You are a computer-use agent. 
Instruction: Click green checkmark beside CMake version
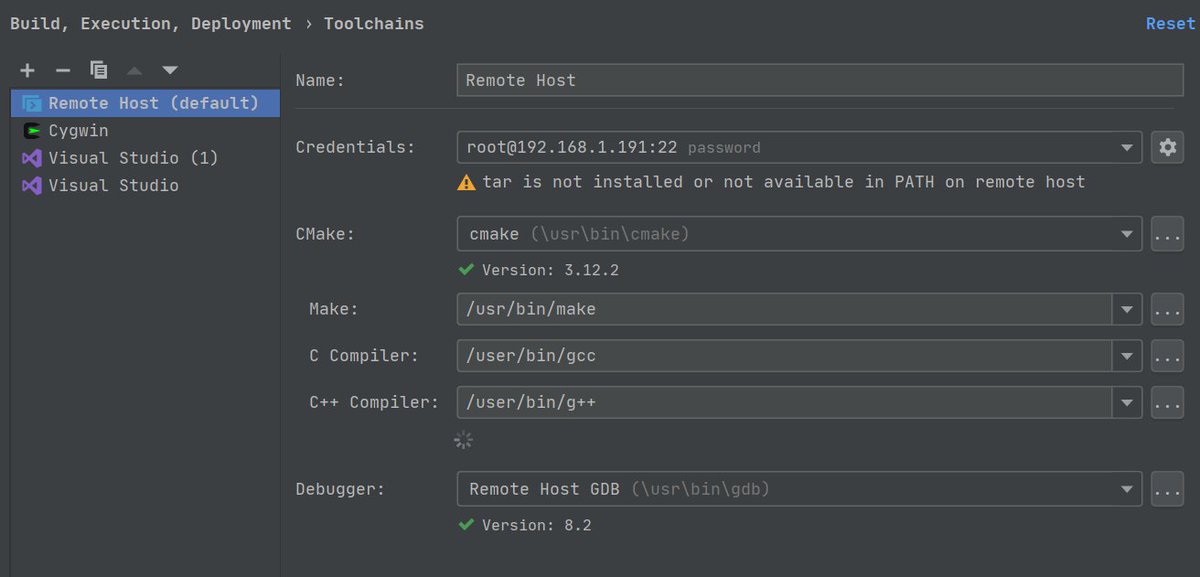pyautogui.click(x=466, y=269)
